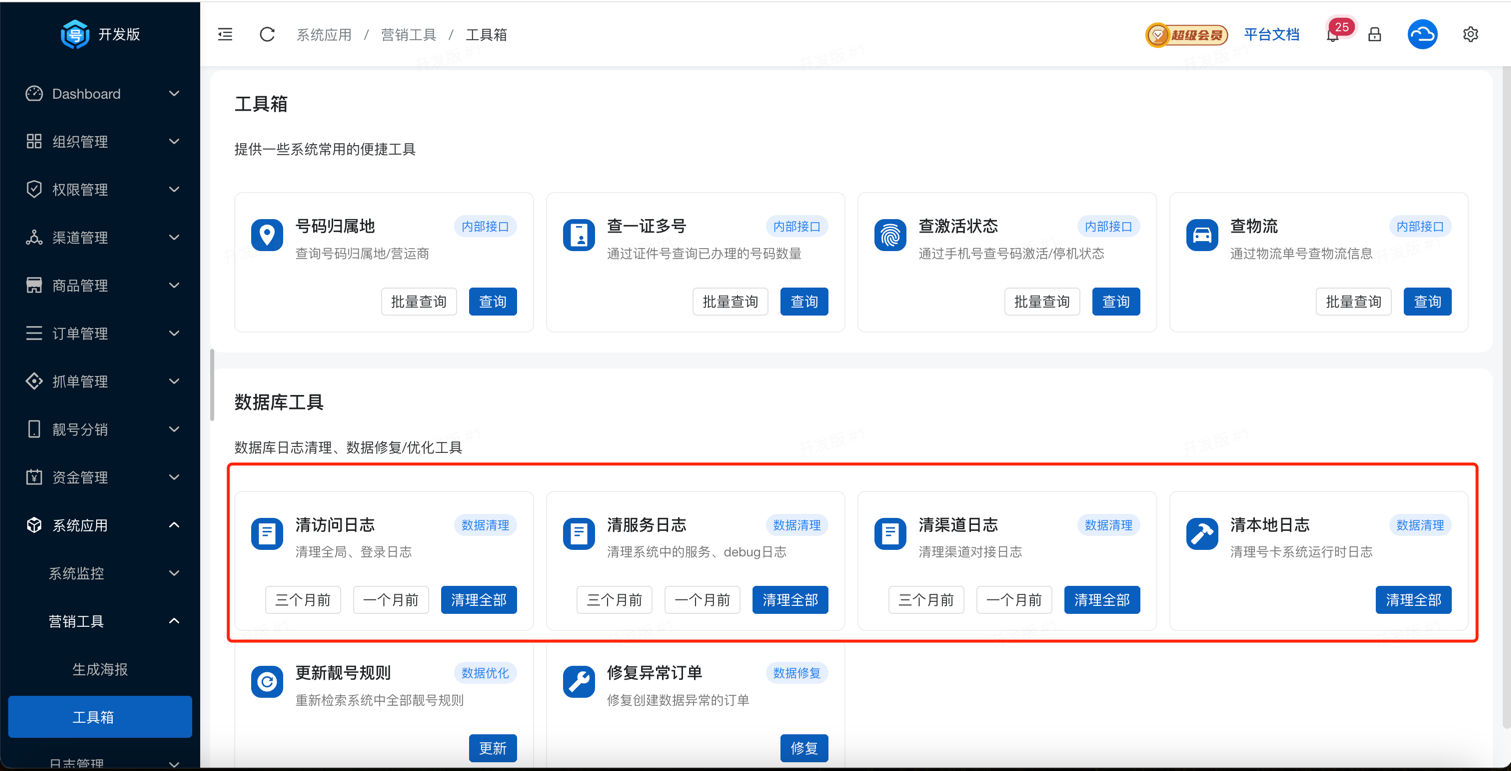Click the 查物流 car icon
Screen dimensions: 1511x771
[1202, 235]
